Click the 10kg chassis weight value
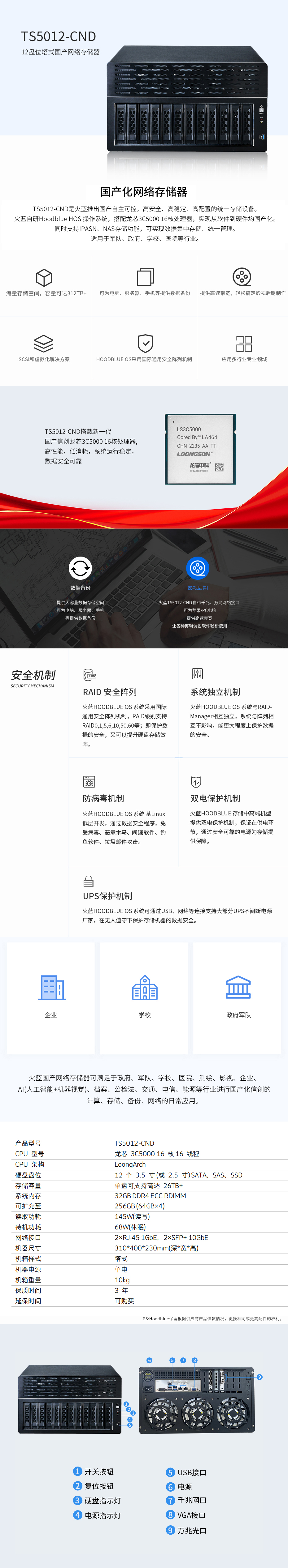Screen dimensions: 288x1568 pos(122,1280)
